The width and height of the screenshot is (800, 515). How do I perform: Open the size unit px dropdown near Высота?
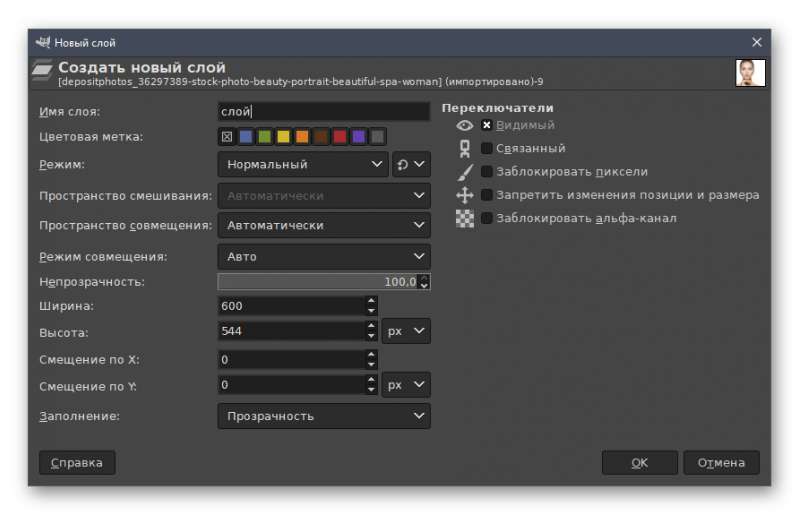(406, 331)
